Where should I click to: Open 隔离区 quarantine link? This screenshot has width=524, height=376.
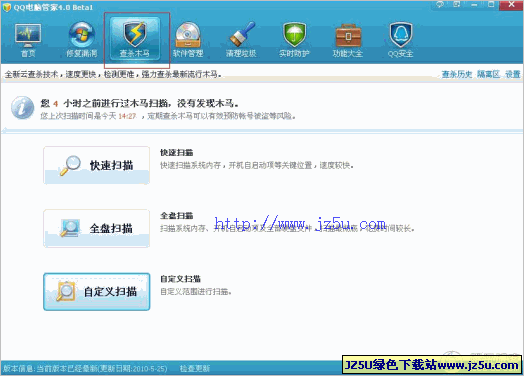point(488,74)
